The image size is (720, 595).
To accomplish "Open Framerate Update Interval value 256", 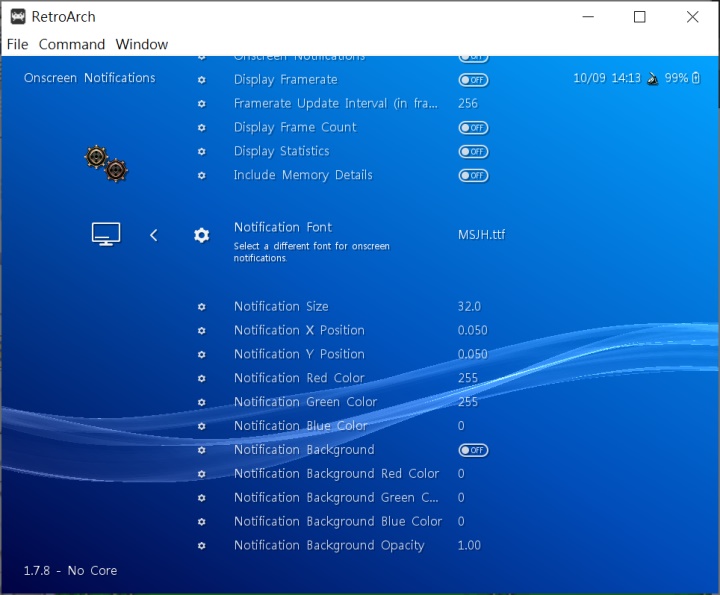I will point(468,104).
